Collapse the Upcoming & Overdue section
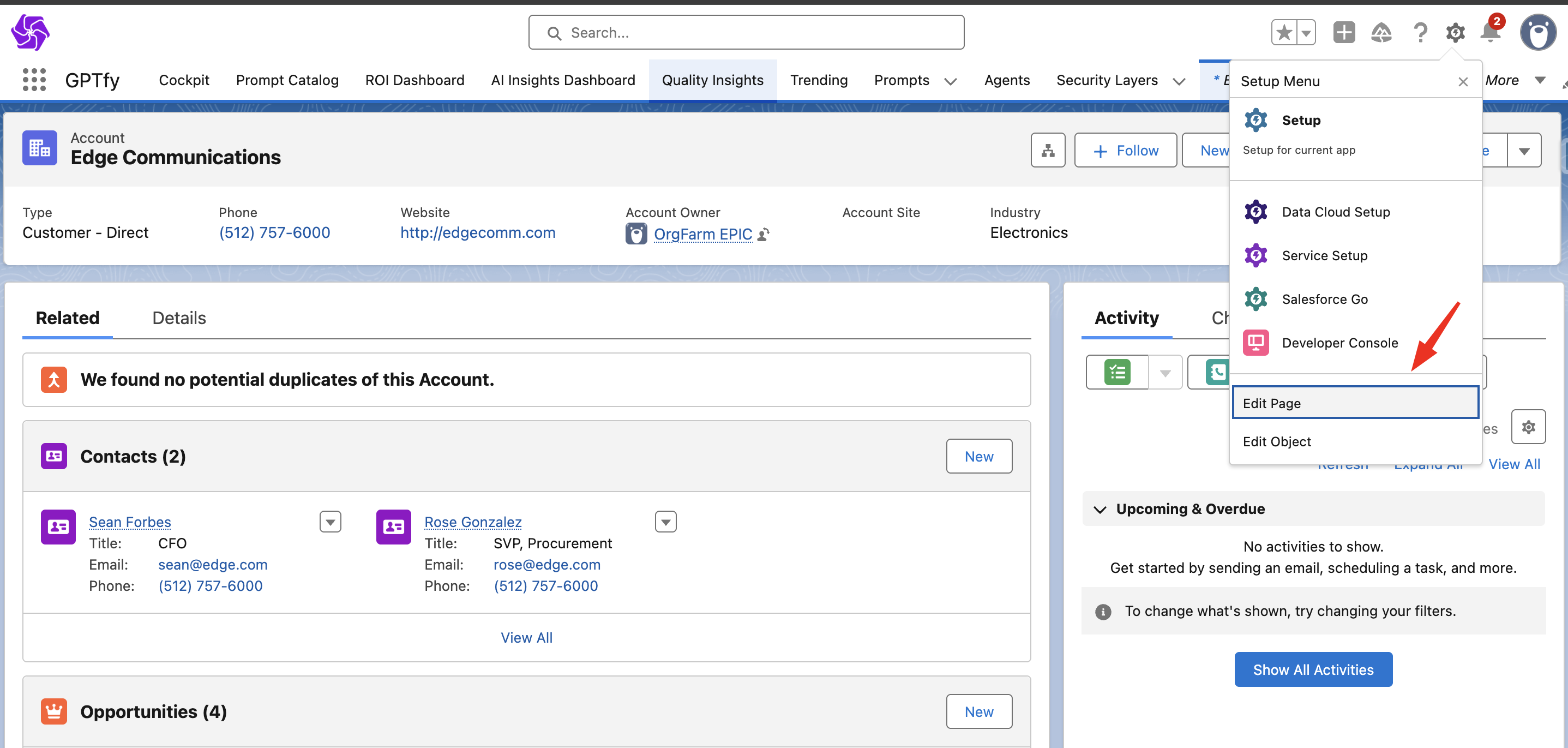 (1100, 509)
